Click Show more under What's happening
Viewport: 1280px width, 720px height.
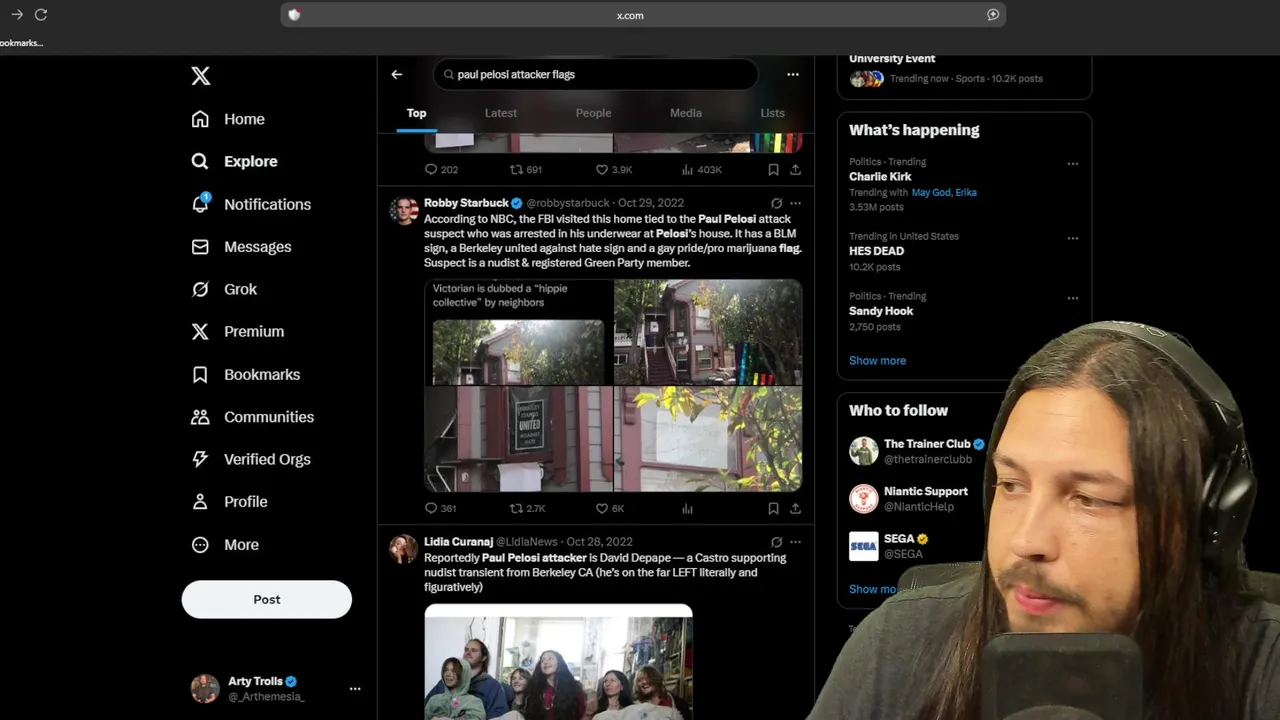point(877,361)
